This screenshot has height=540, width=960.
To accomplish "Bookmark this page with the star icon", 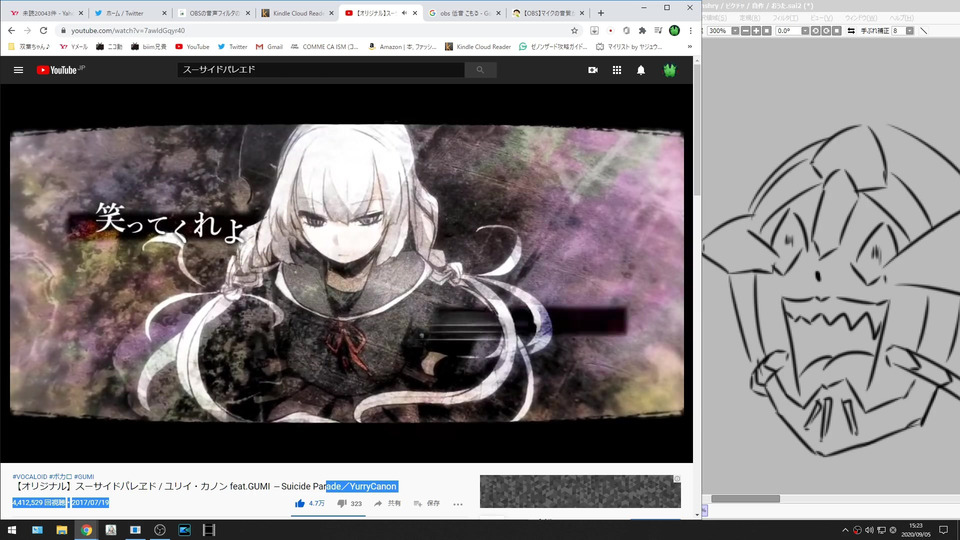I will (574, 30).
